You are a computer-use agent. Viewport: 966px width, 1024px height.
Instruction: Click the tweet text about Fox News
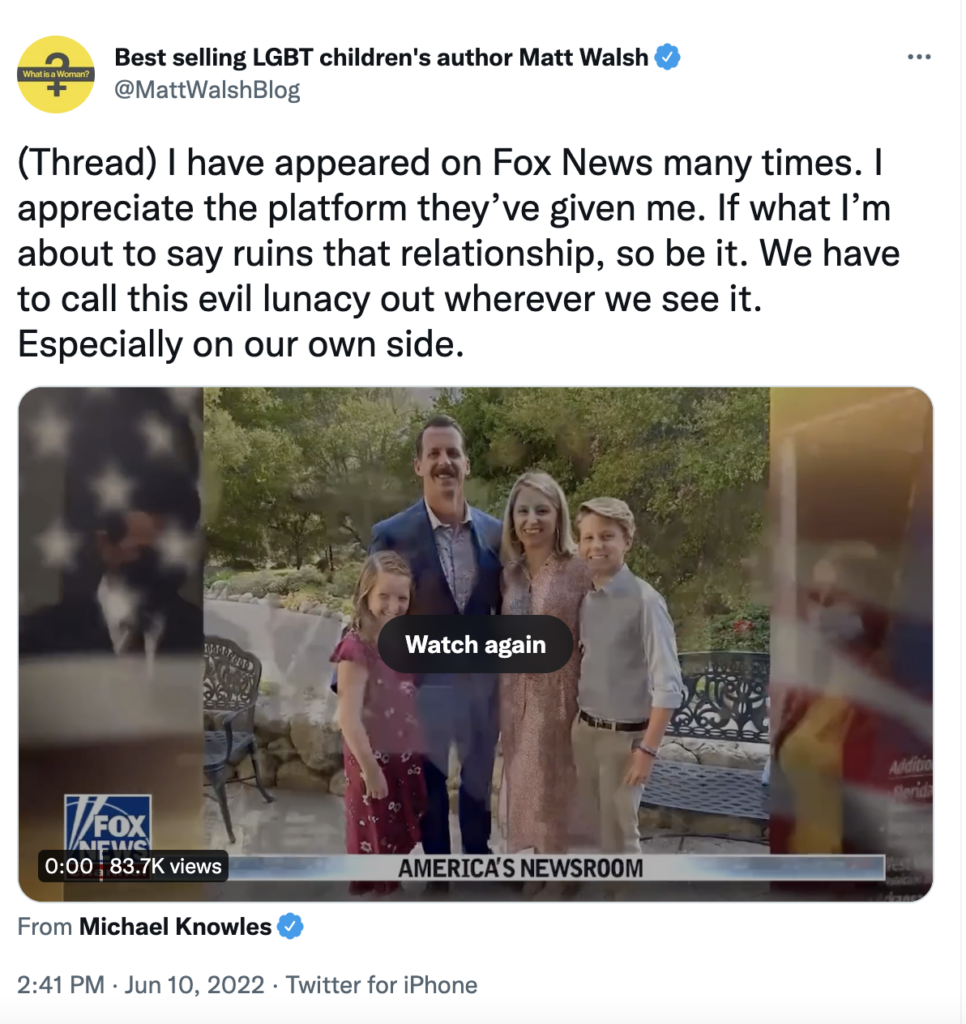[458, 253]
